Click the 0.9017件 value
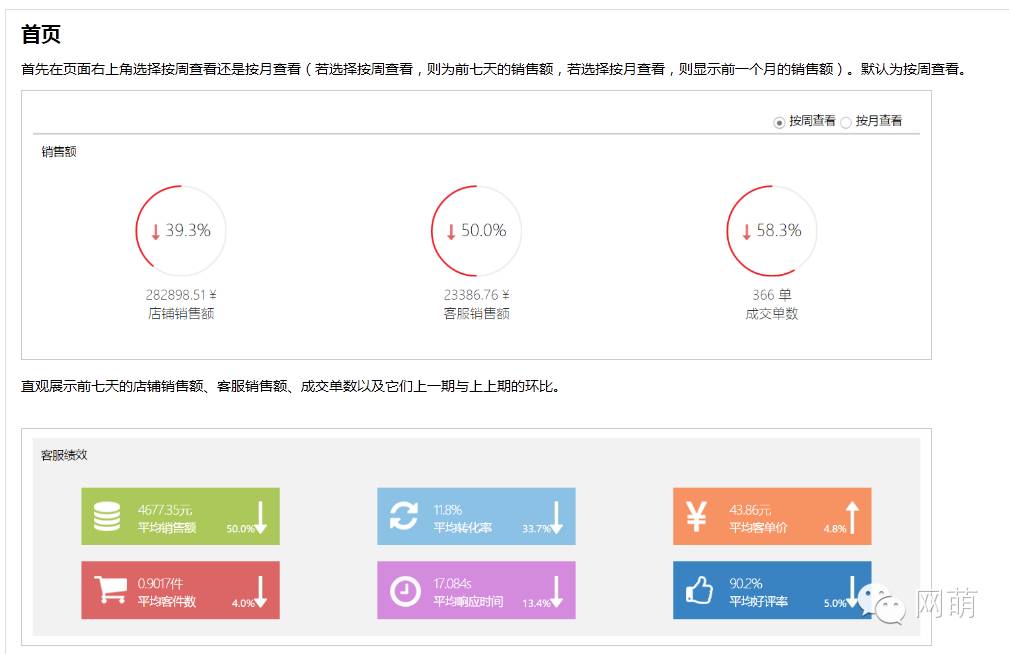This screenshot has width=1009, height=654. pos(160,584)
